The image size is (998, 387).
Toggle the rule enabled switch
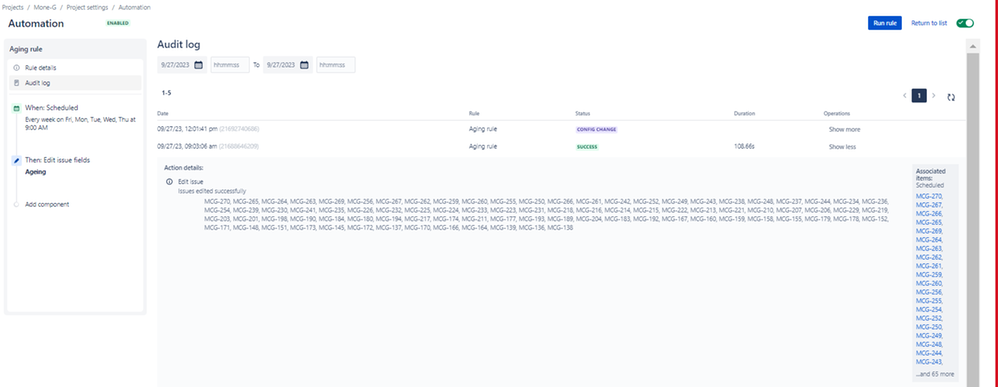965,23
